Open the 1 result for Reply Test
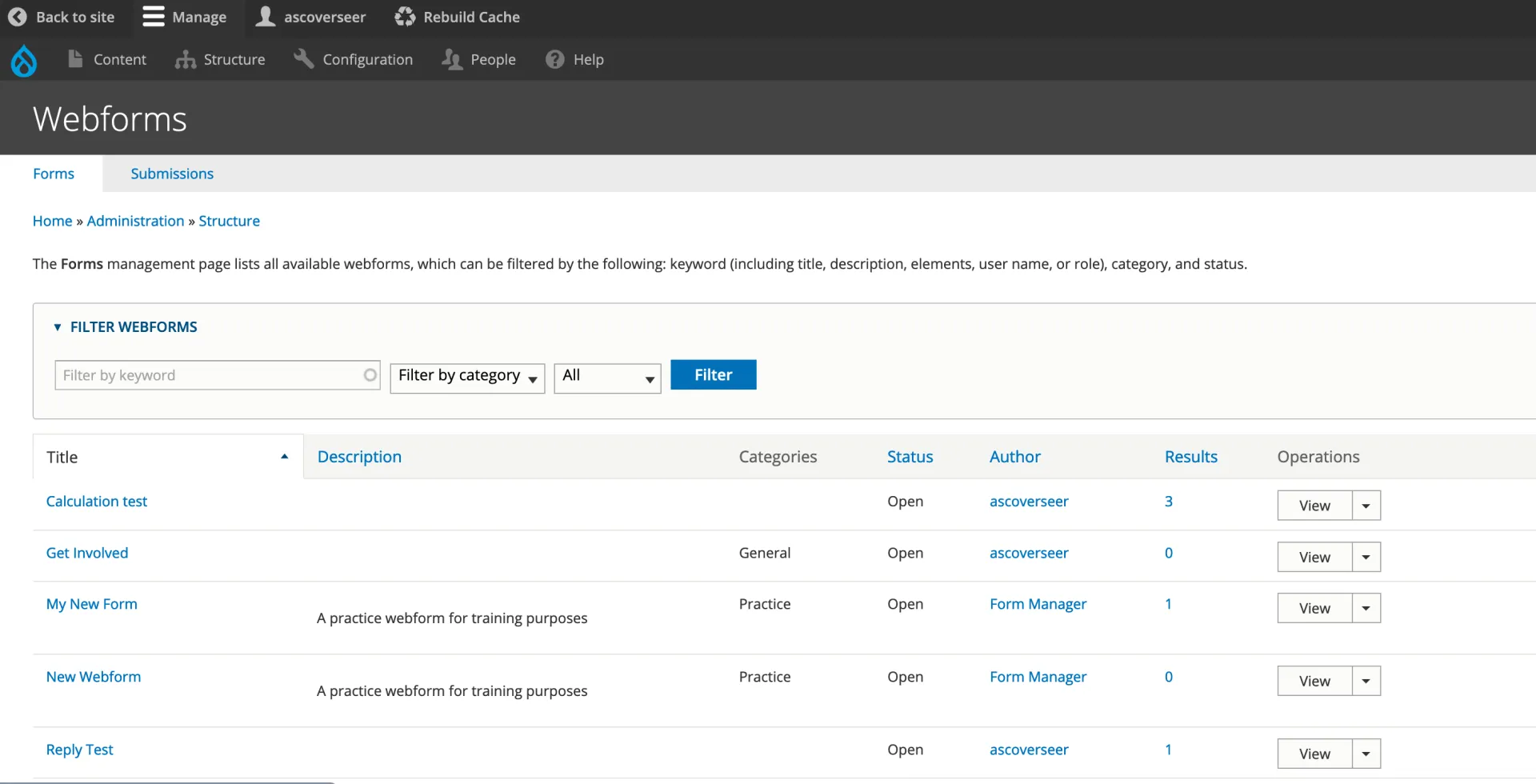This screenshot has height=784, width=1536. point(1168,750)
